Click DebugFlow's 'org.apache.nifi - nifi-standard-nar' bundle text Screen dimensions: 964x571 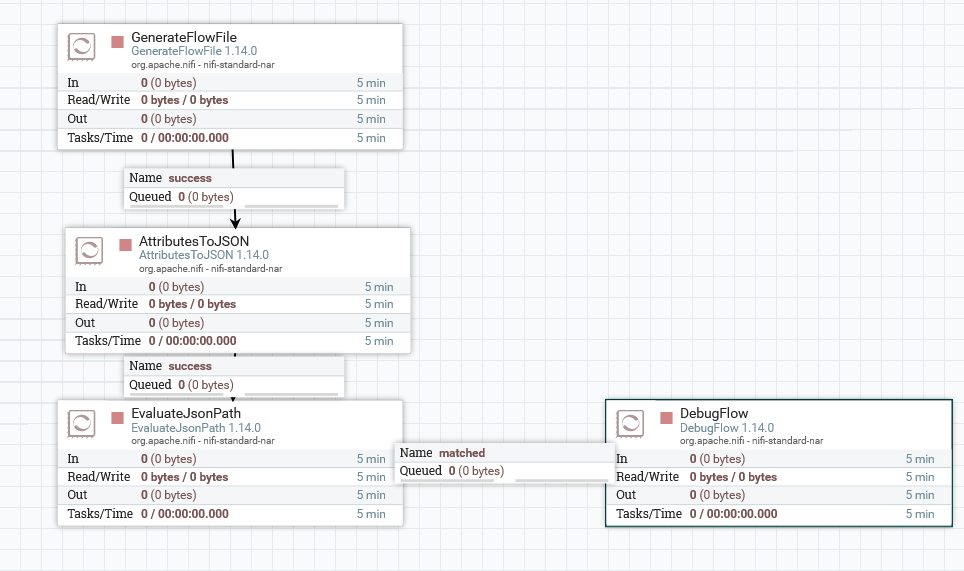click(751, 441)
